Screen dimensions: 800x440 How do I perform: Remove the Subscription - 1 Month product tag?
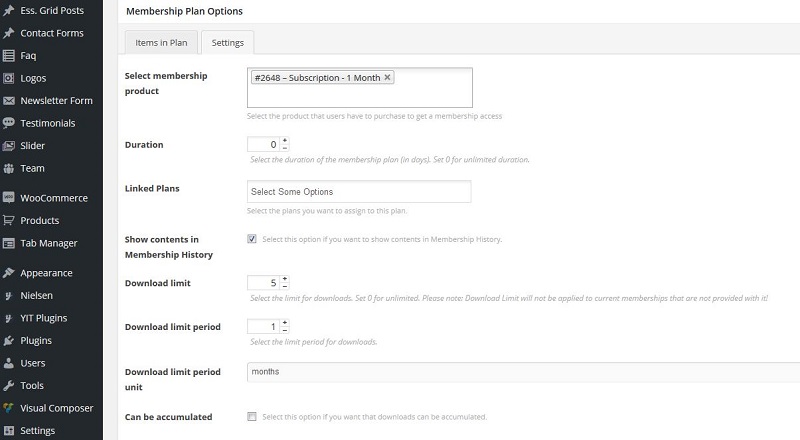point(387,77)
